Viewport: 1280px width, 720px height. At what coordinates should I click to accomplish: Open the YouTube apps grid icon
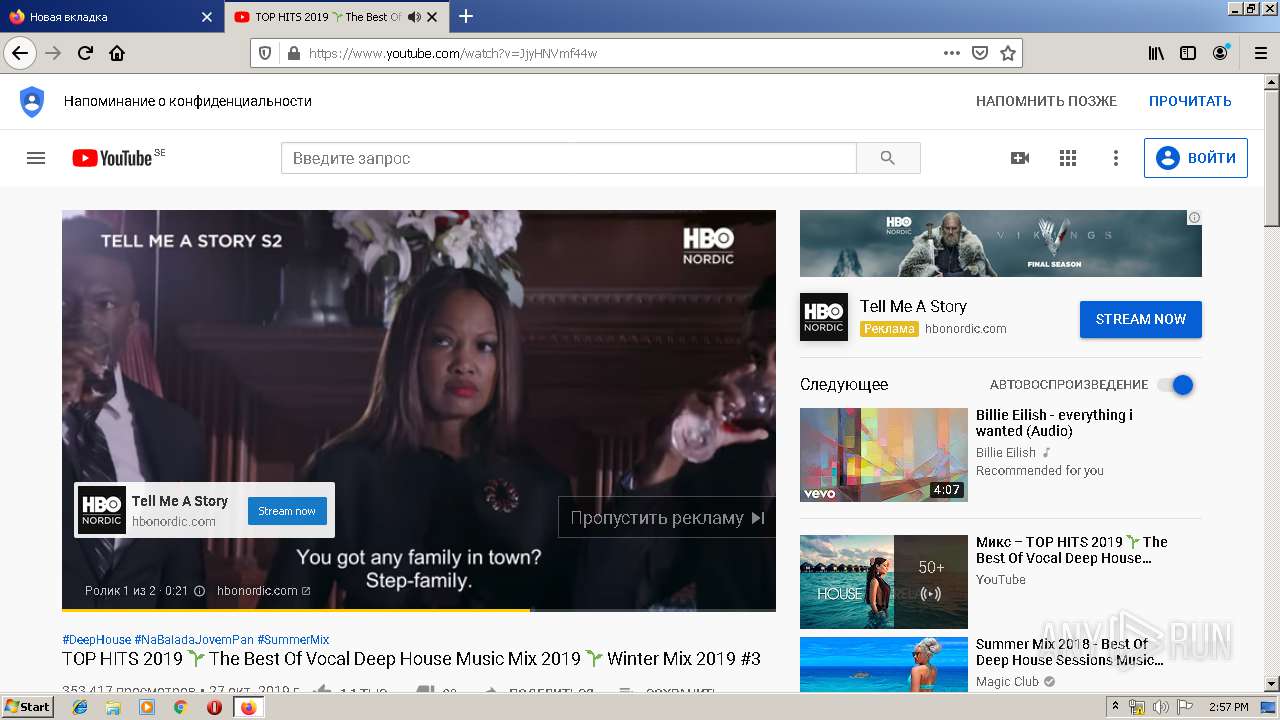coord(1068,158)
